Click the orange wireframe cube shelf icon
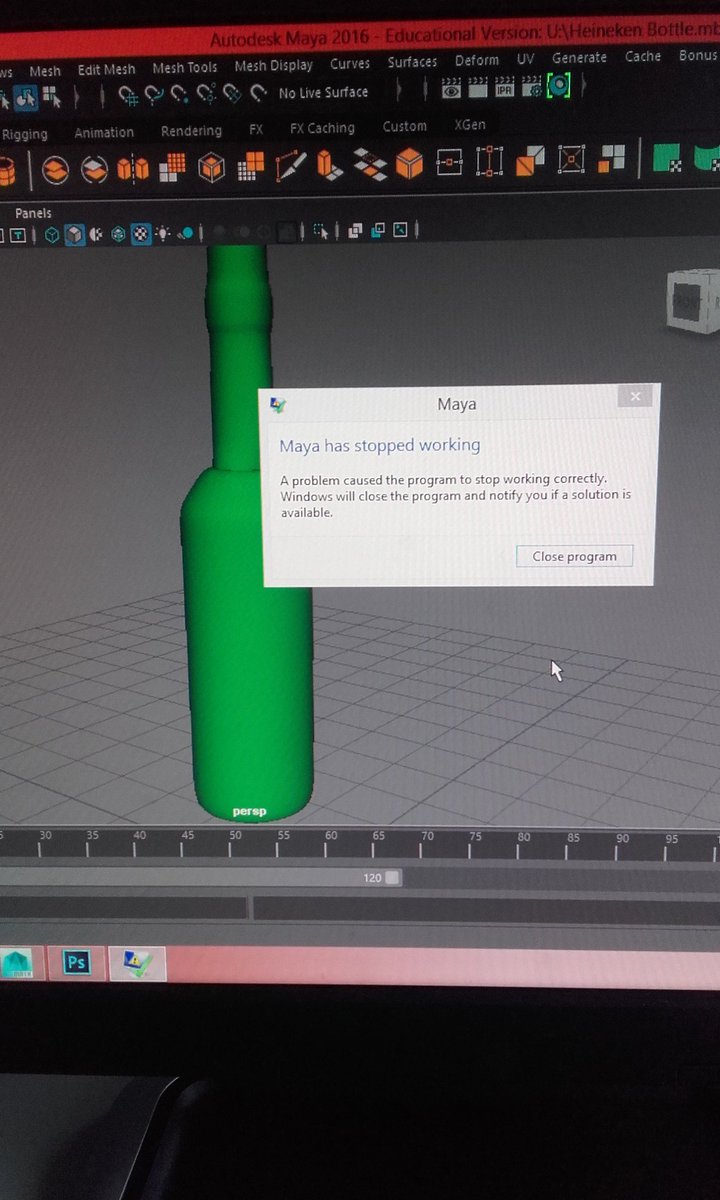Viewport: 720px width, 1200px height. [x=211, y=166]
